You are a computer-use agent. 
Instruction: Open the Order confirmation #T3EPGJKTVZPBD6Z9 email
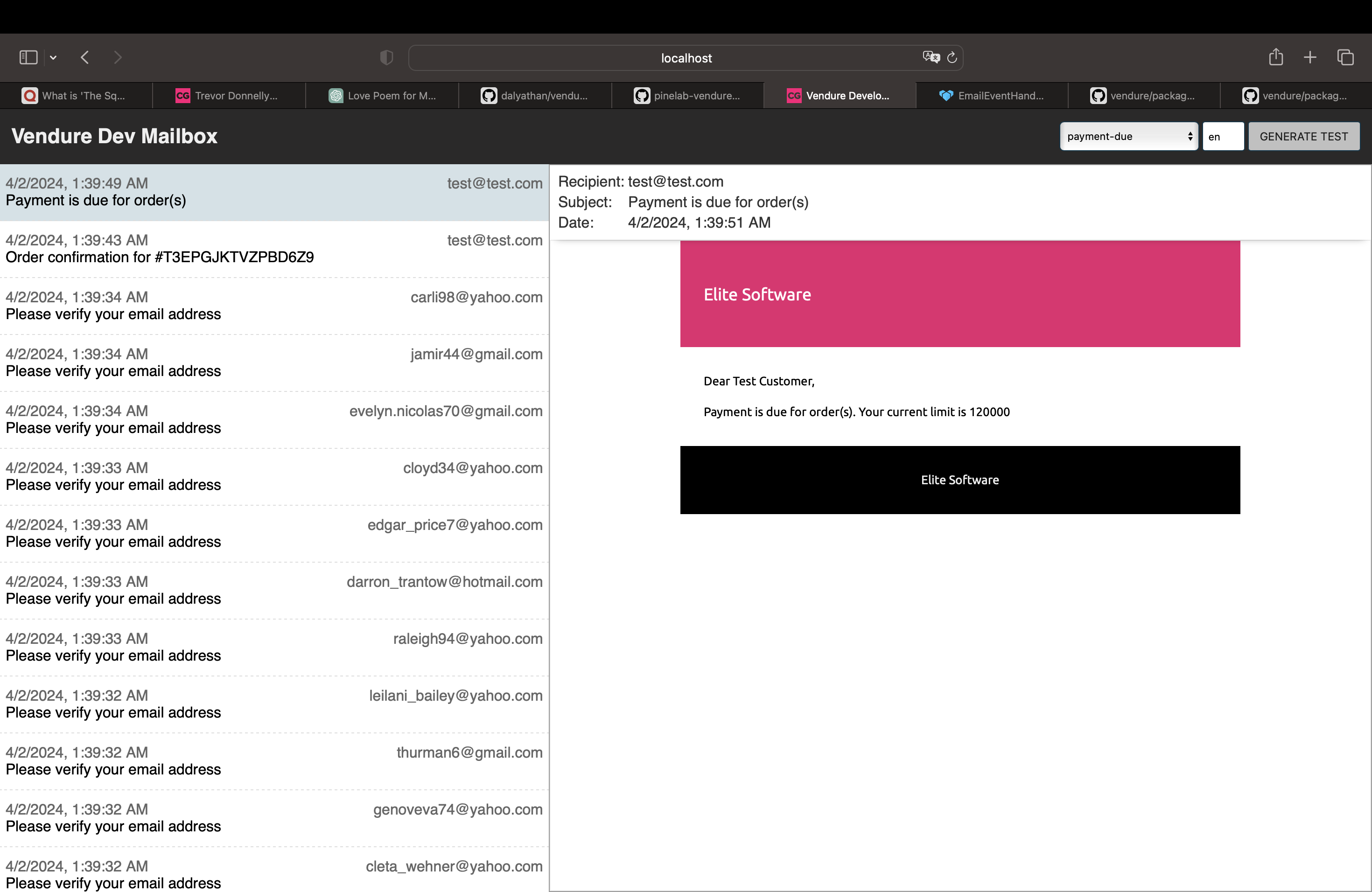[274, 249]
